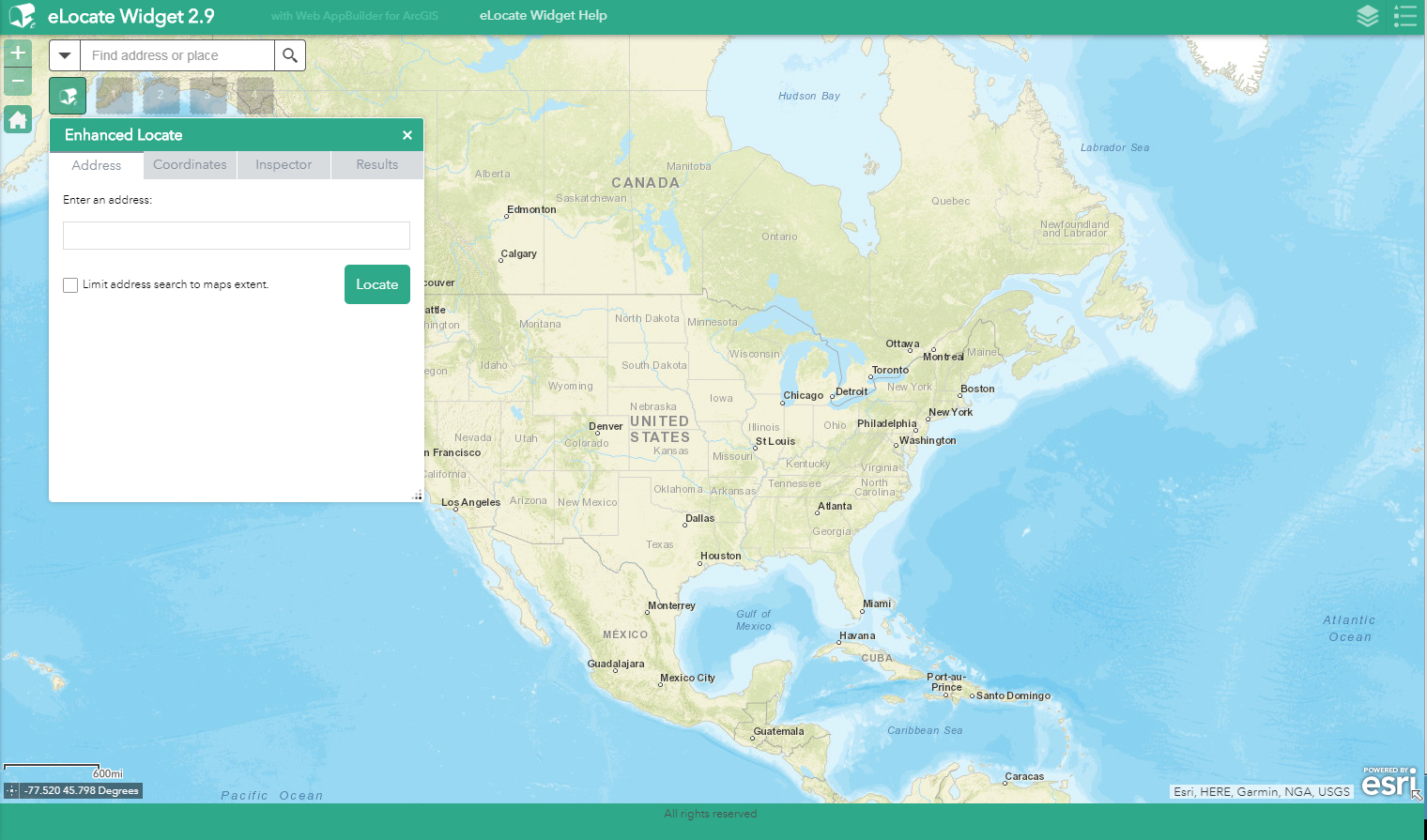This screenshot has width=1427, height=840.
Task: Click the Havana label on the map
Action: [857, 636]
